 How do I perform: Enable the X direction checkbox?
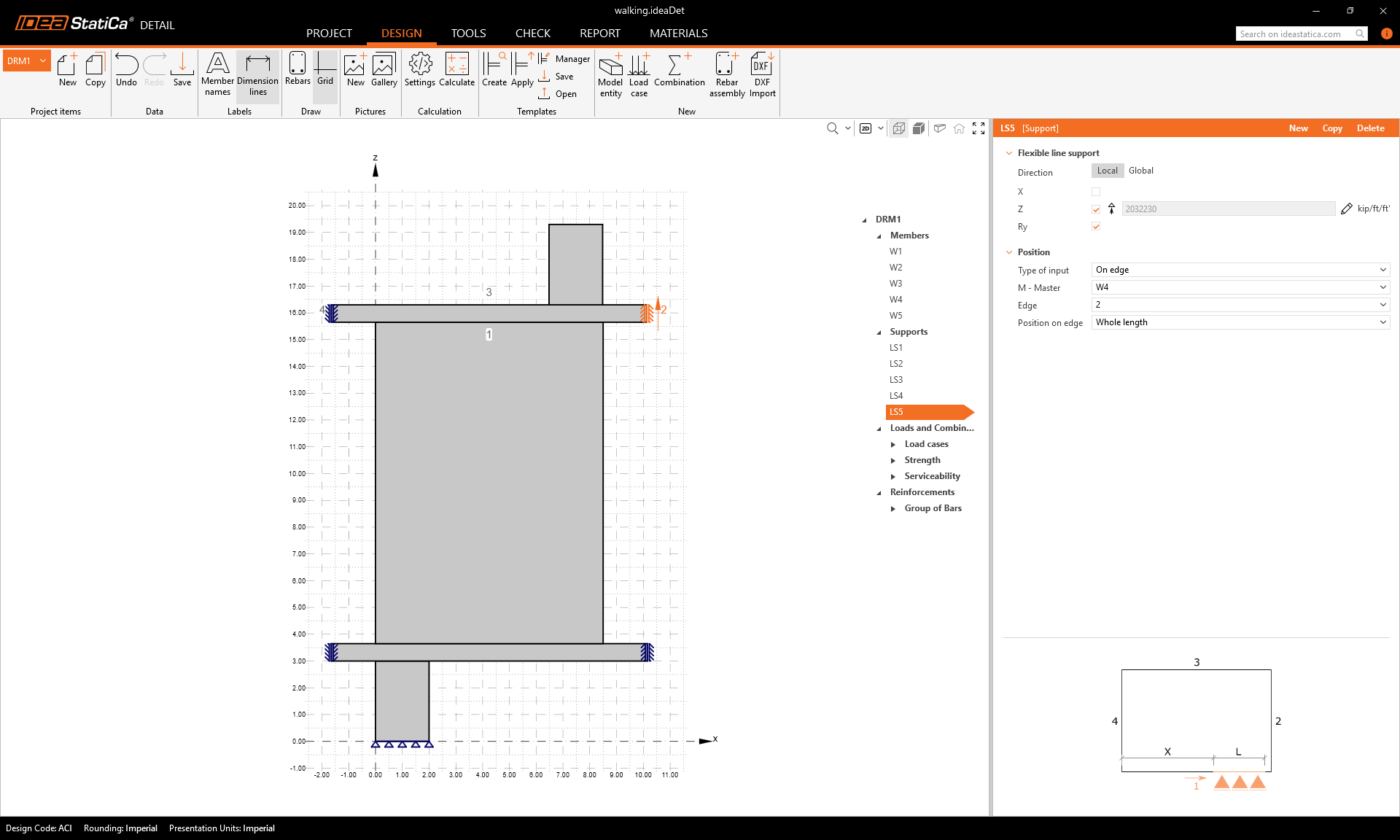[x=1095, y=192]
